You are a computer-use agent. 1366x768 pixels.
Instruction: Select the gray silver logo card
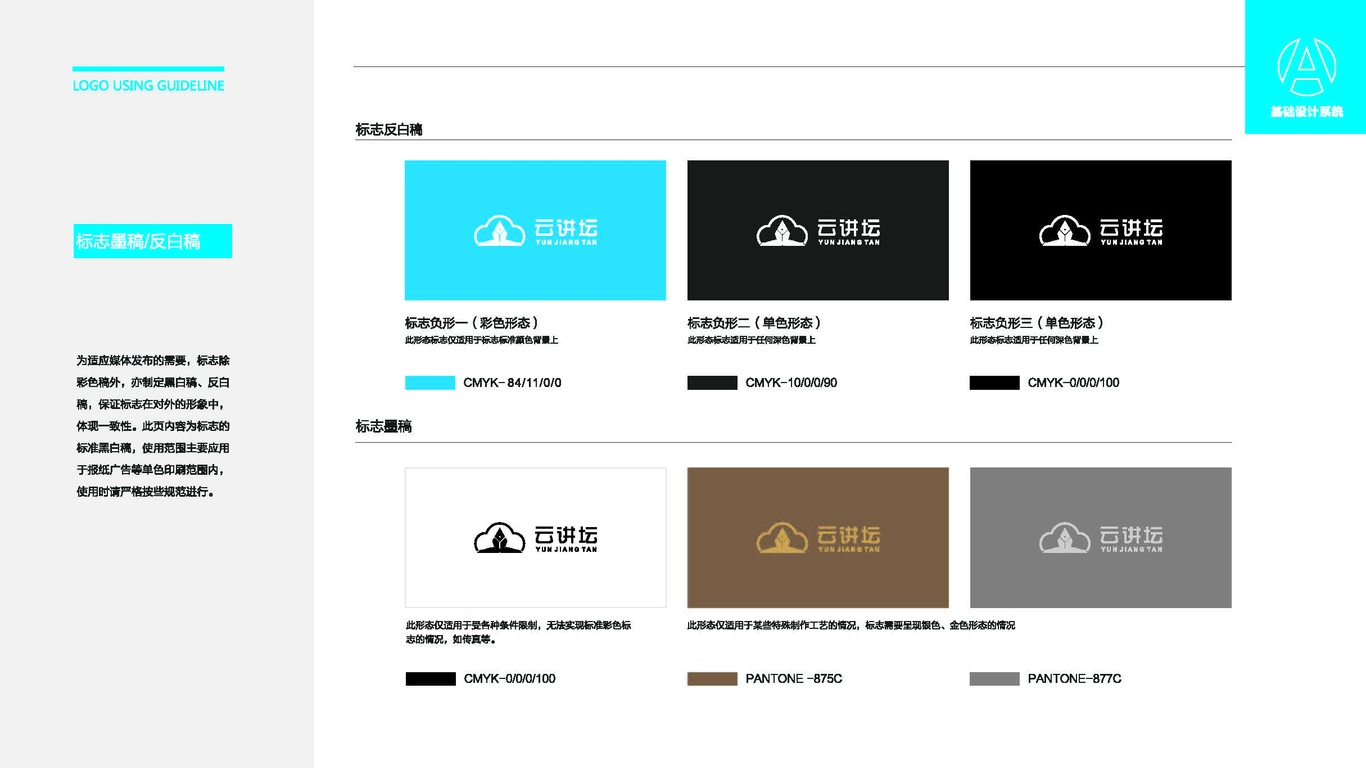click(x=1101, y=537)
